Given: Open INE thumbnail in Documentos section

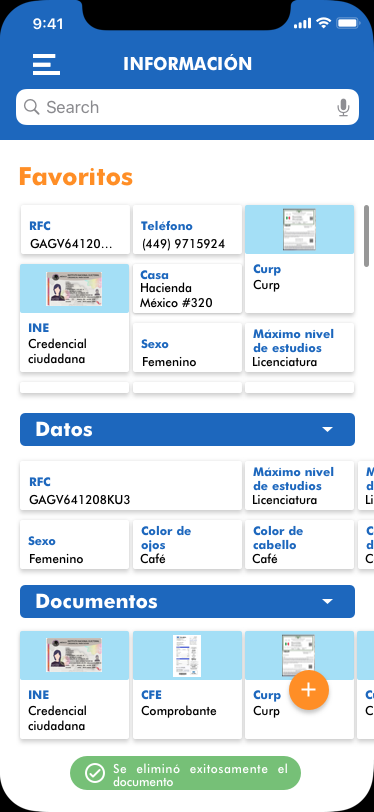Looking at the screenshot, I should click(75, 656).
